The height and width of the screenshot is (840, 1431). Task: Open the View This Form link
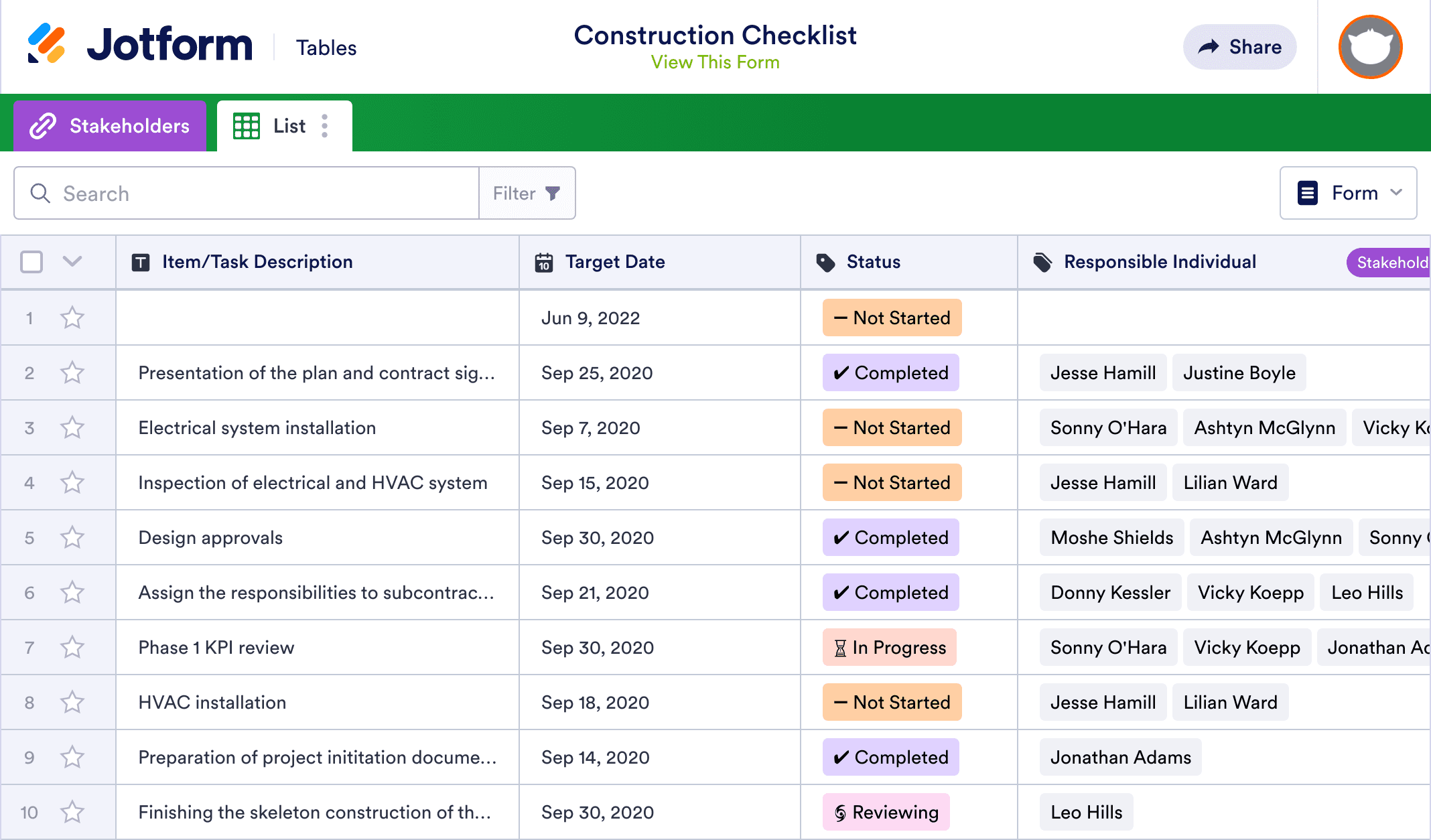[715, 62]
